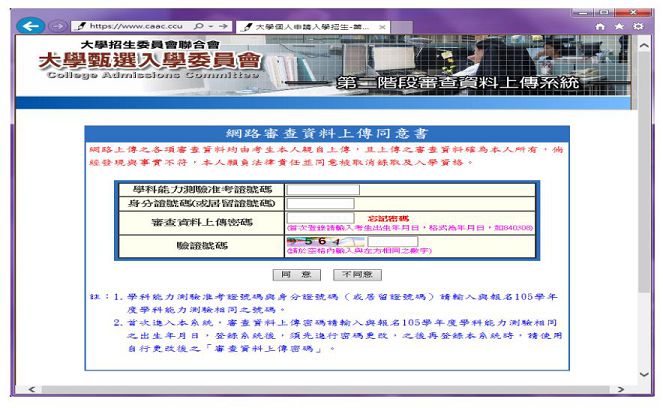663x408 pixels.
Task: Click the horizontal scrollbar right arrow
Action: pos(621,389)
